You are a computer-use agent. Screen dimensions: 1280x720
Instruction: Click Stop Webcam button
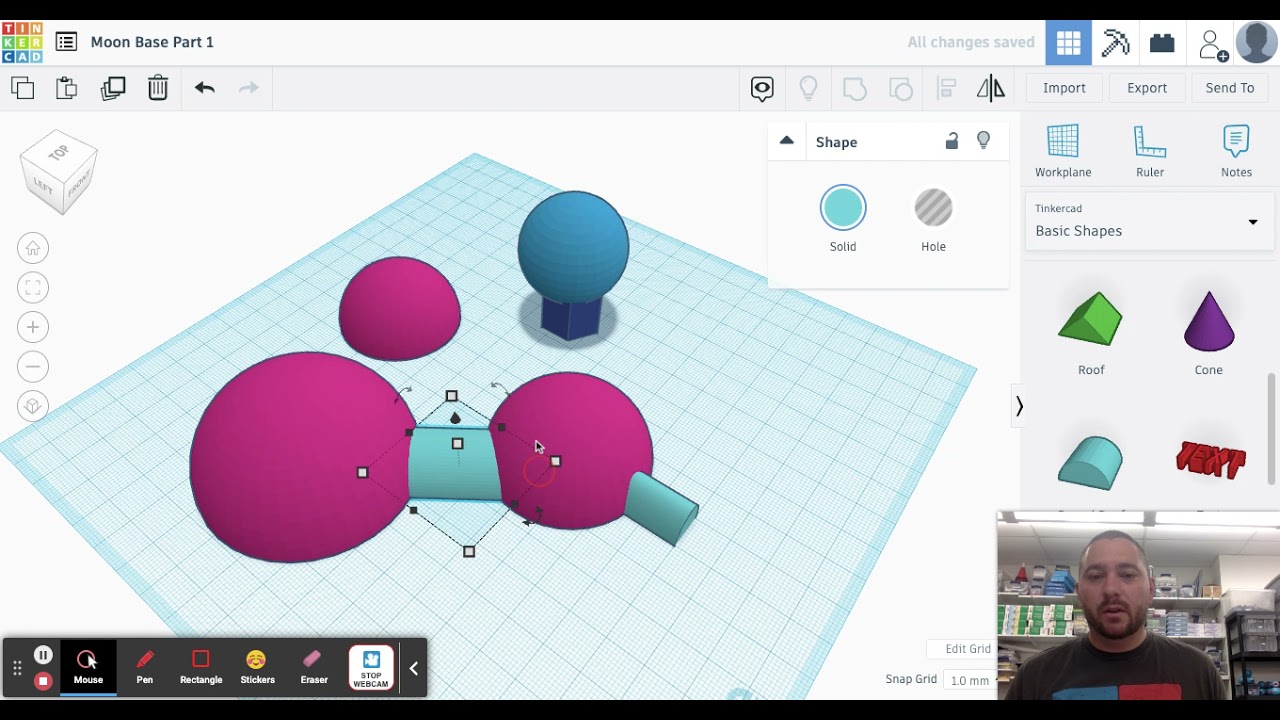[371, 668]
